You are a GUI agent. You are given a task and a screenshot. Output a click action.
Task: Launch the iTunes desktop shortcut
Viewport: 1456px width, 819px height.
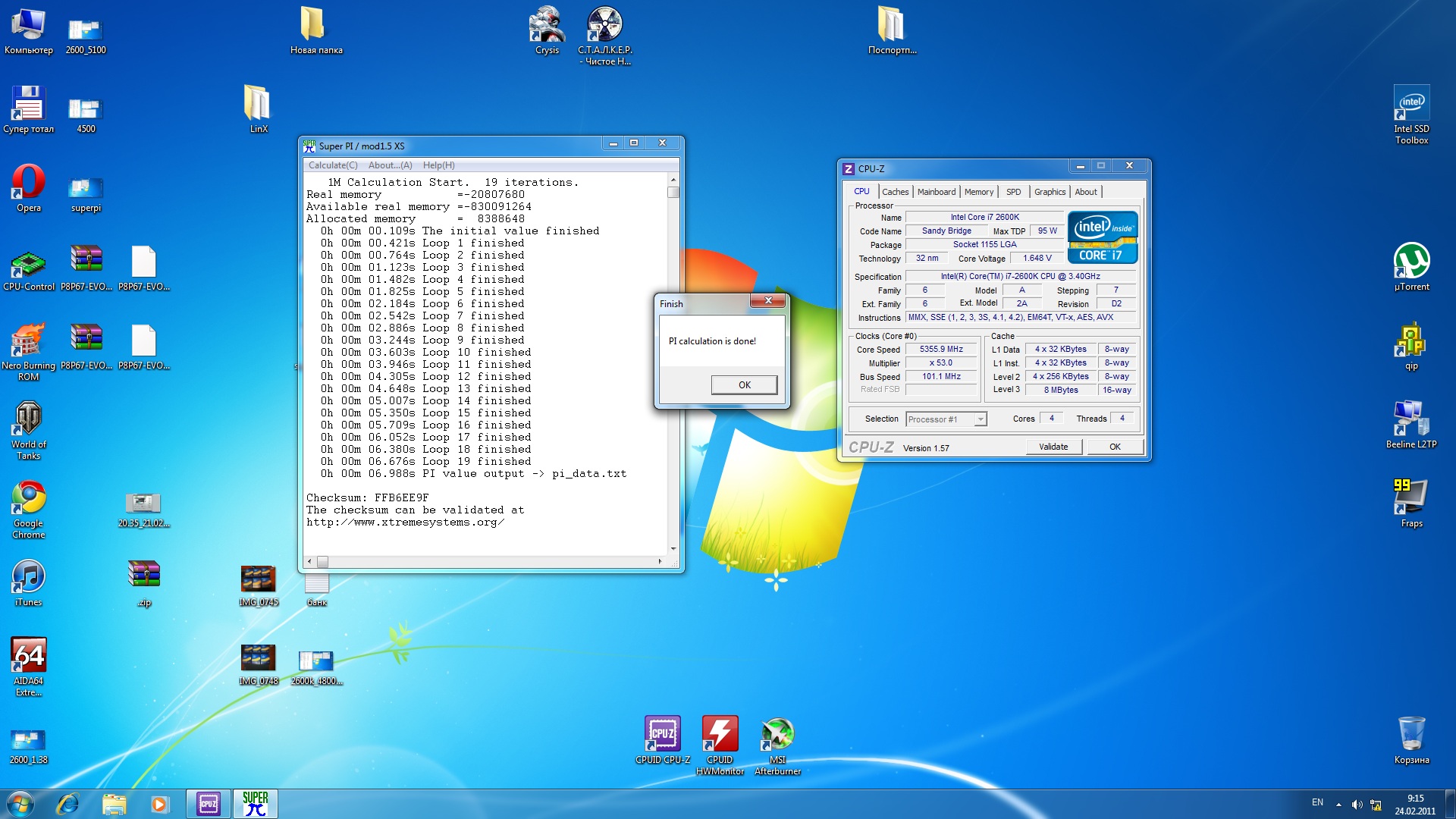28,584
